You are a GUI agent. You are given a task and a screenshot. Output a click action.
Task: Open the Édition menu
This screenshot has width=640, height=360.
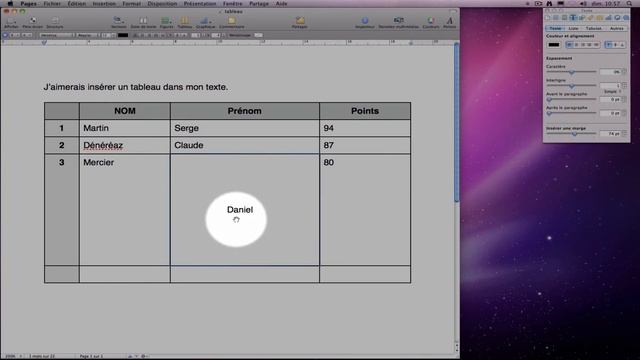(x=77, y=3)
